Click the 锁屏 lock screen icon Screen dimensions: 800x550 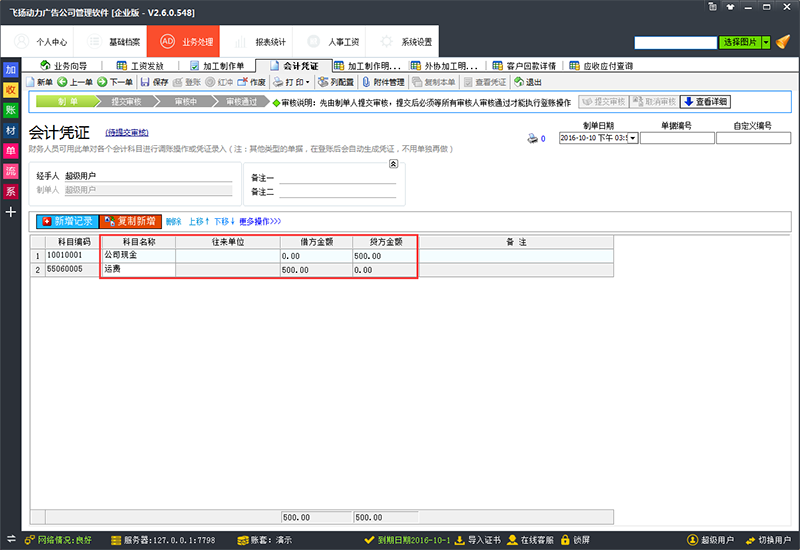(x=566, y=540)
